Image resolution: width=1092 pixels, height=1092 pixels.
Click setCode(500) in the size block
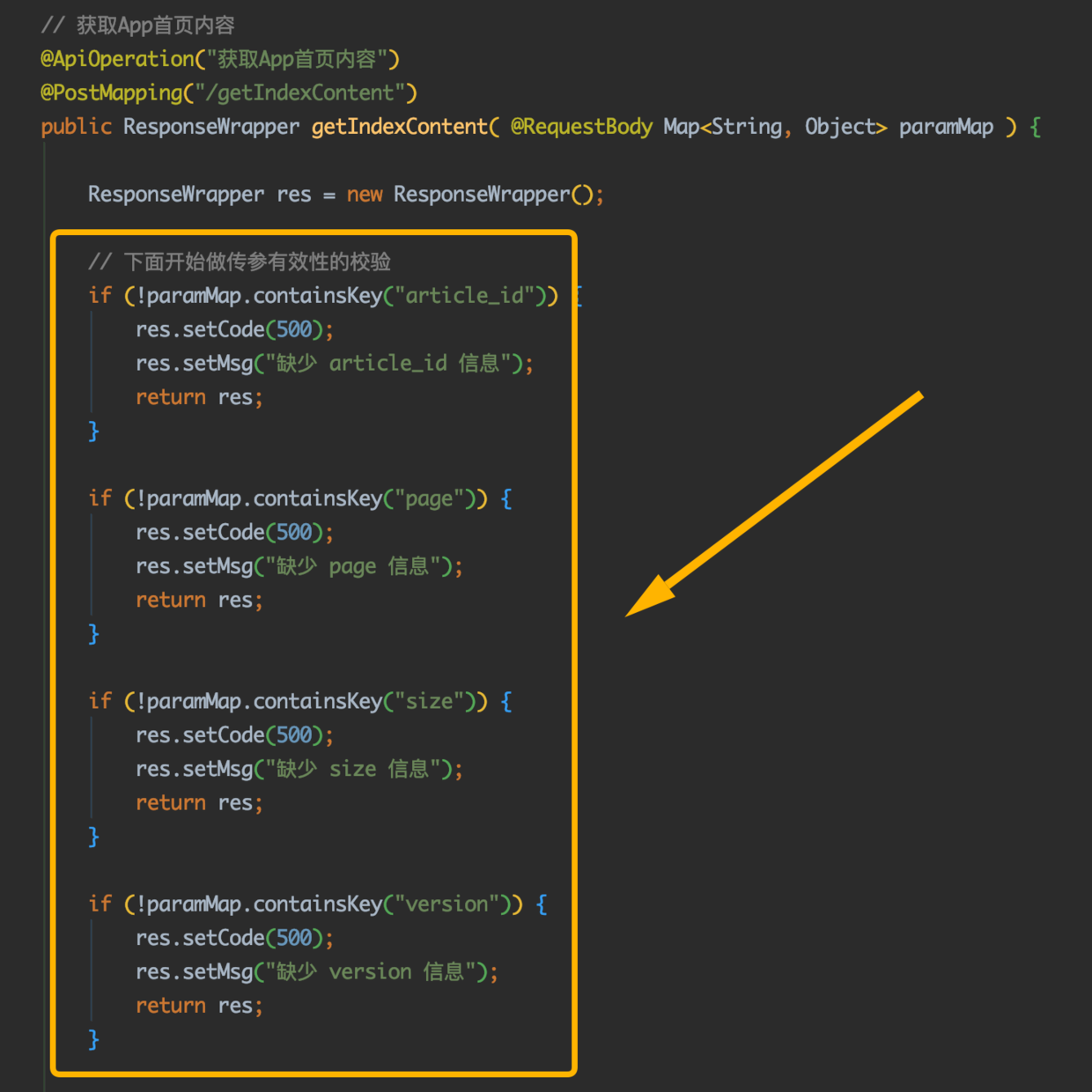click(234, 735)
